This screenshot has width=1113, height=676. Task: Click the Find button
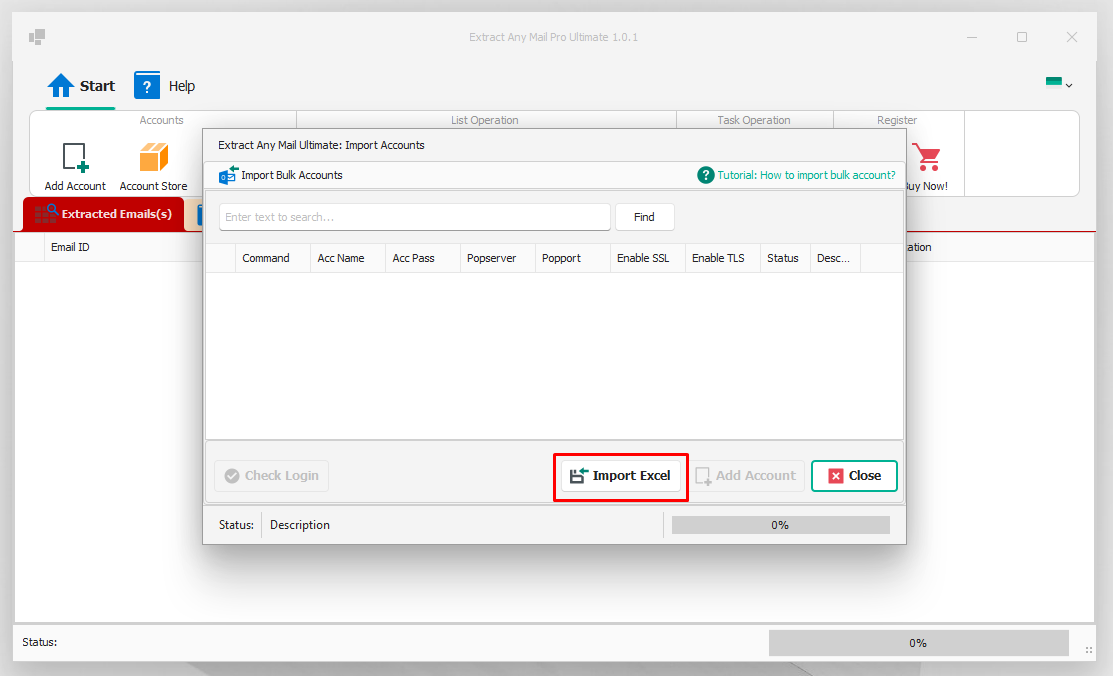645,217
